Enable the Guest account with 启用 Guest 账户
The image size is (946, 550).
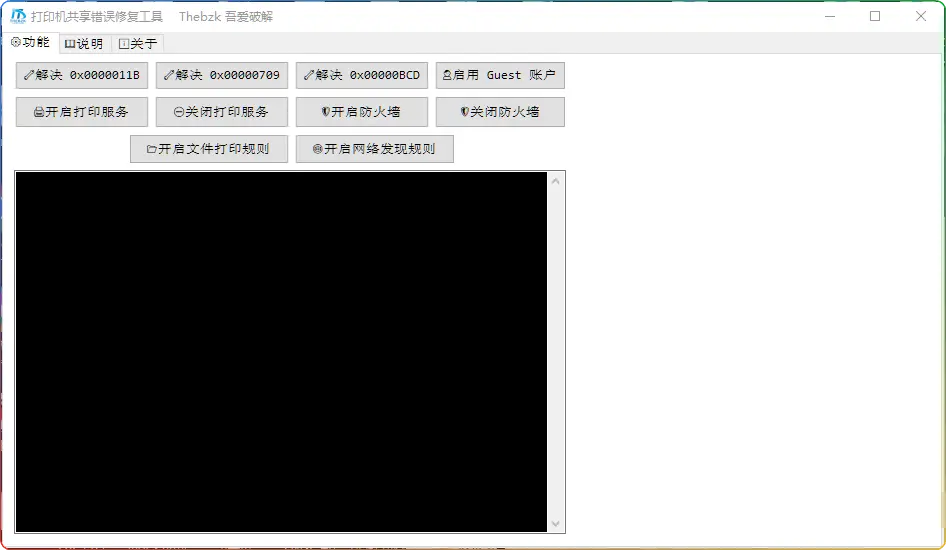(500, 75)
